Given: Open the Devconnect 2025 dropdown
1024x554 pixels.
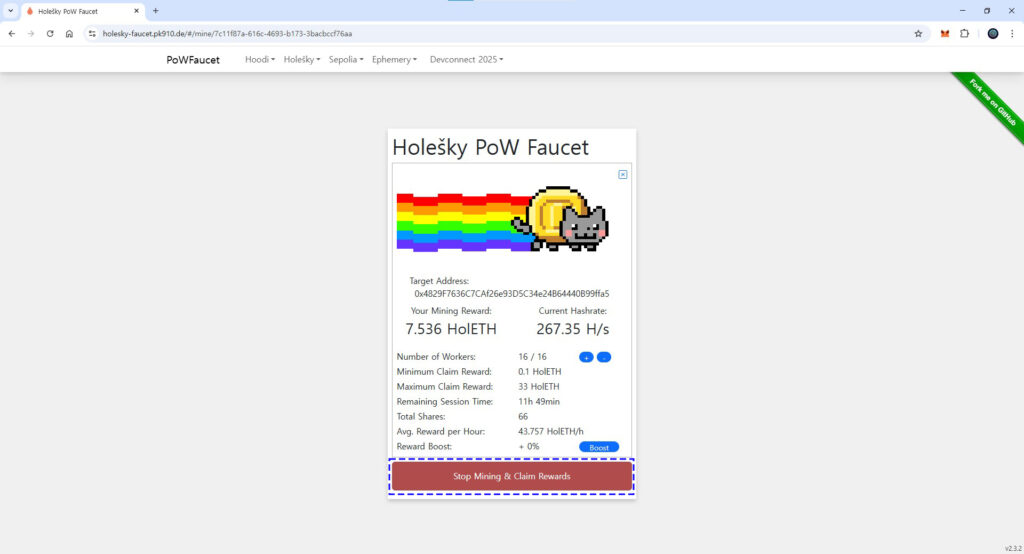Looking at the screenshot, I should [x=466, y=60].
